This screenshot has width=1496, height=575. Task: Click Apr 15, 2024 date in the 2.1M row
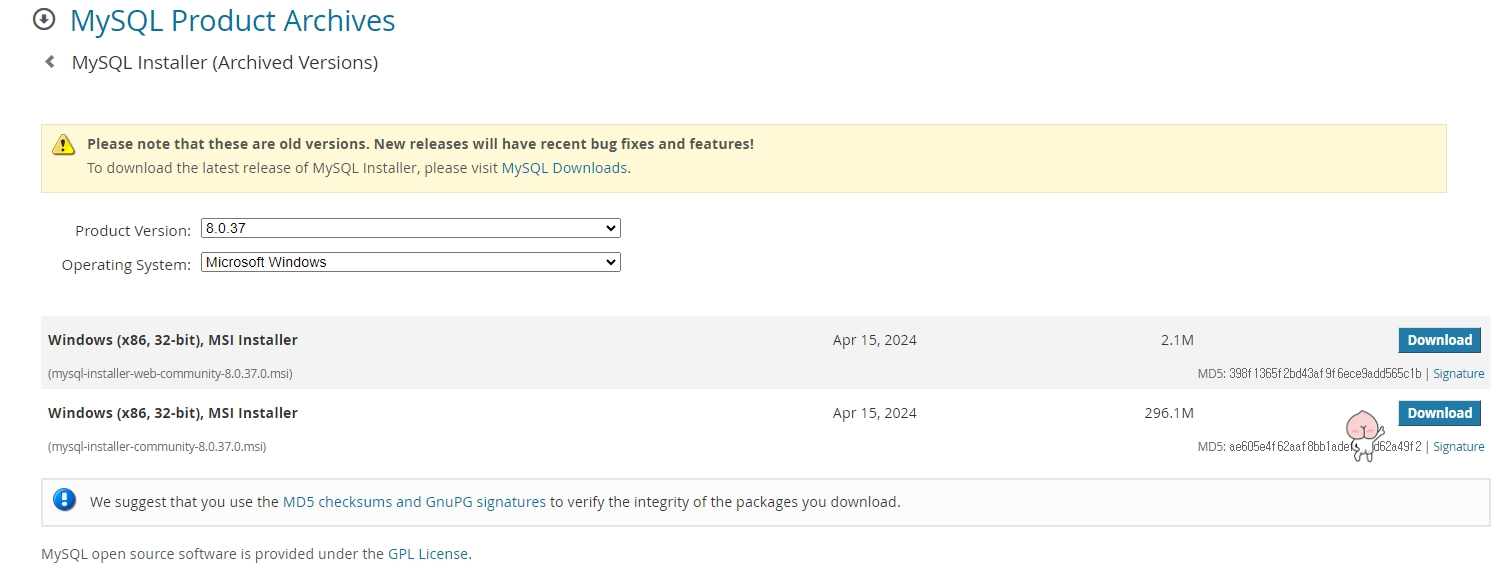(x=874, y=340)
